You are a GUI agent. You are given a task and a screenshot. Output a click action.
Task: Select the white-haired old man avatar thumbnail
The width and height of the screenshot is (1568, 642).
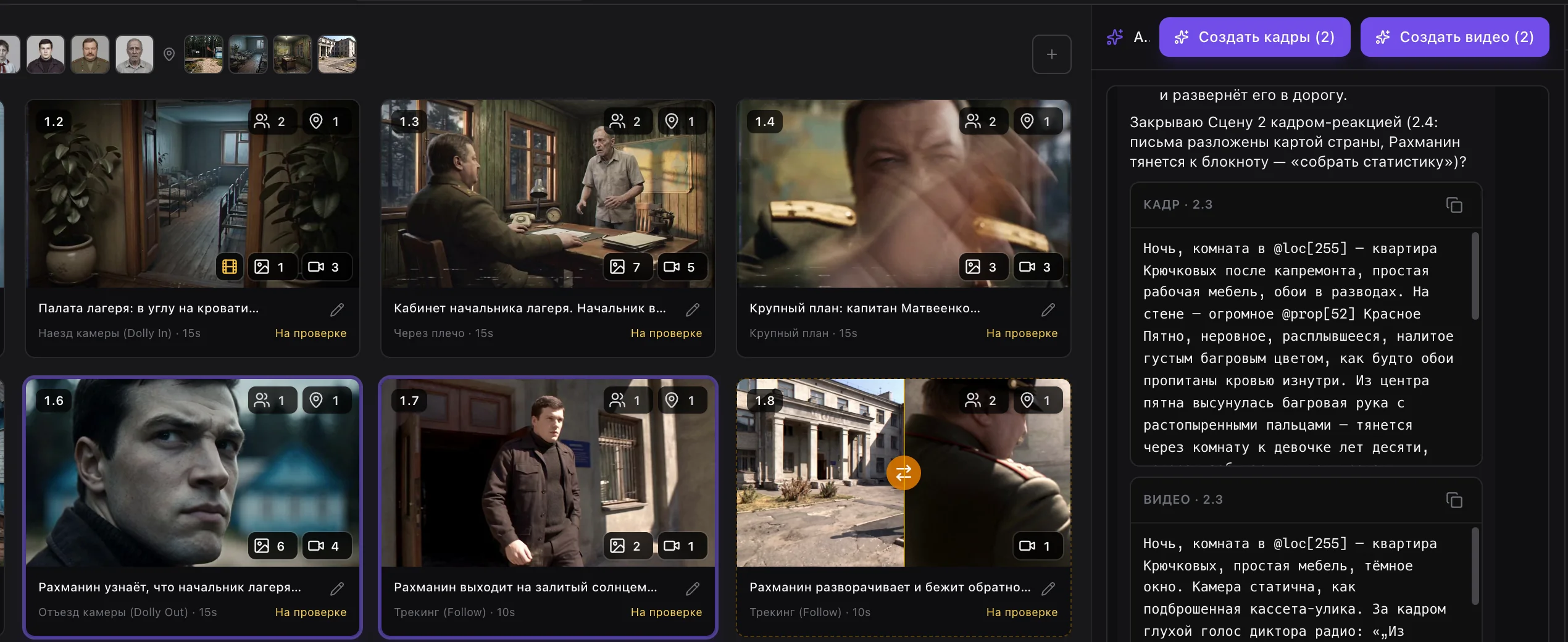(x=135, y=54)
